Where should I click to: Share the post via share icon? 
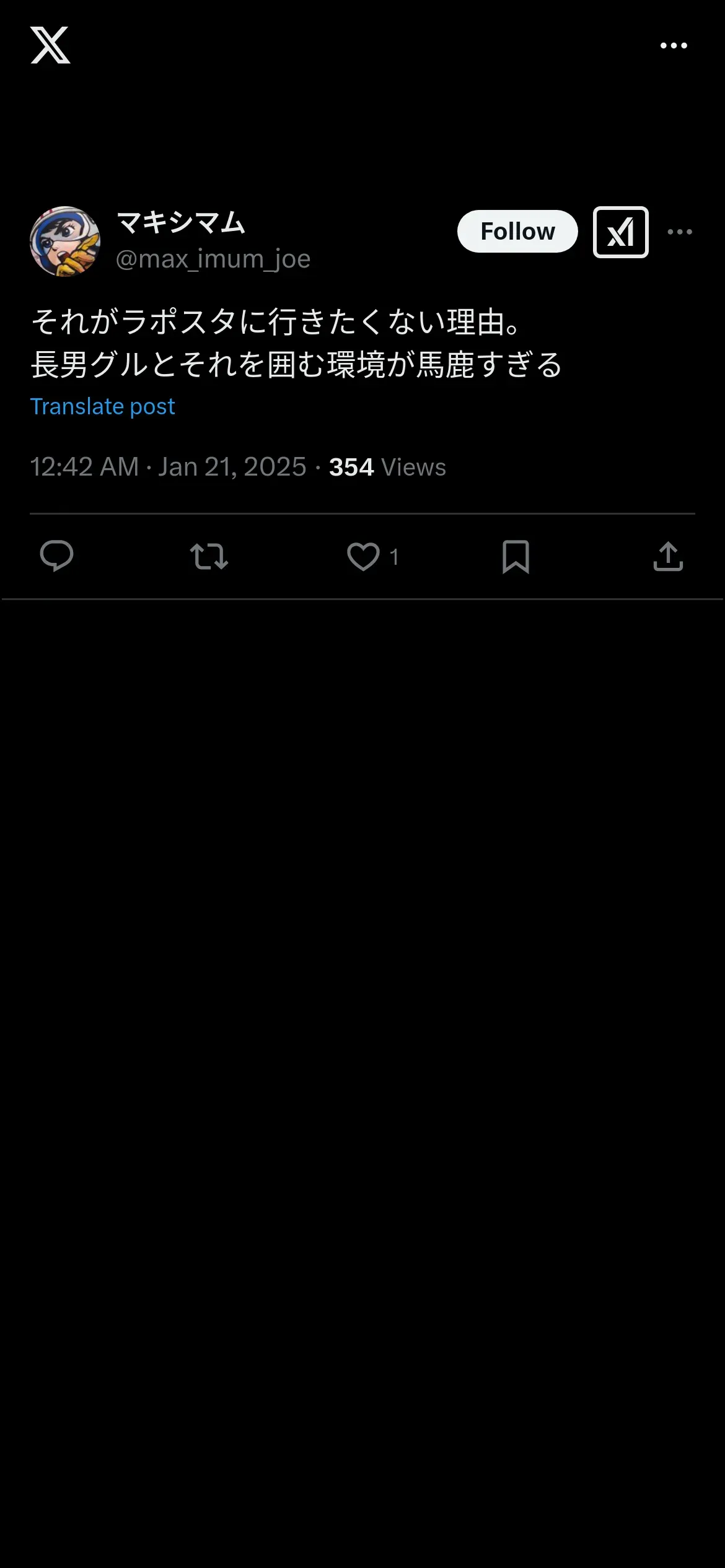point(668,556)
